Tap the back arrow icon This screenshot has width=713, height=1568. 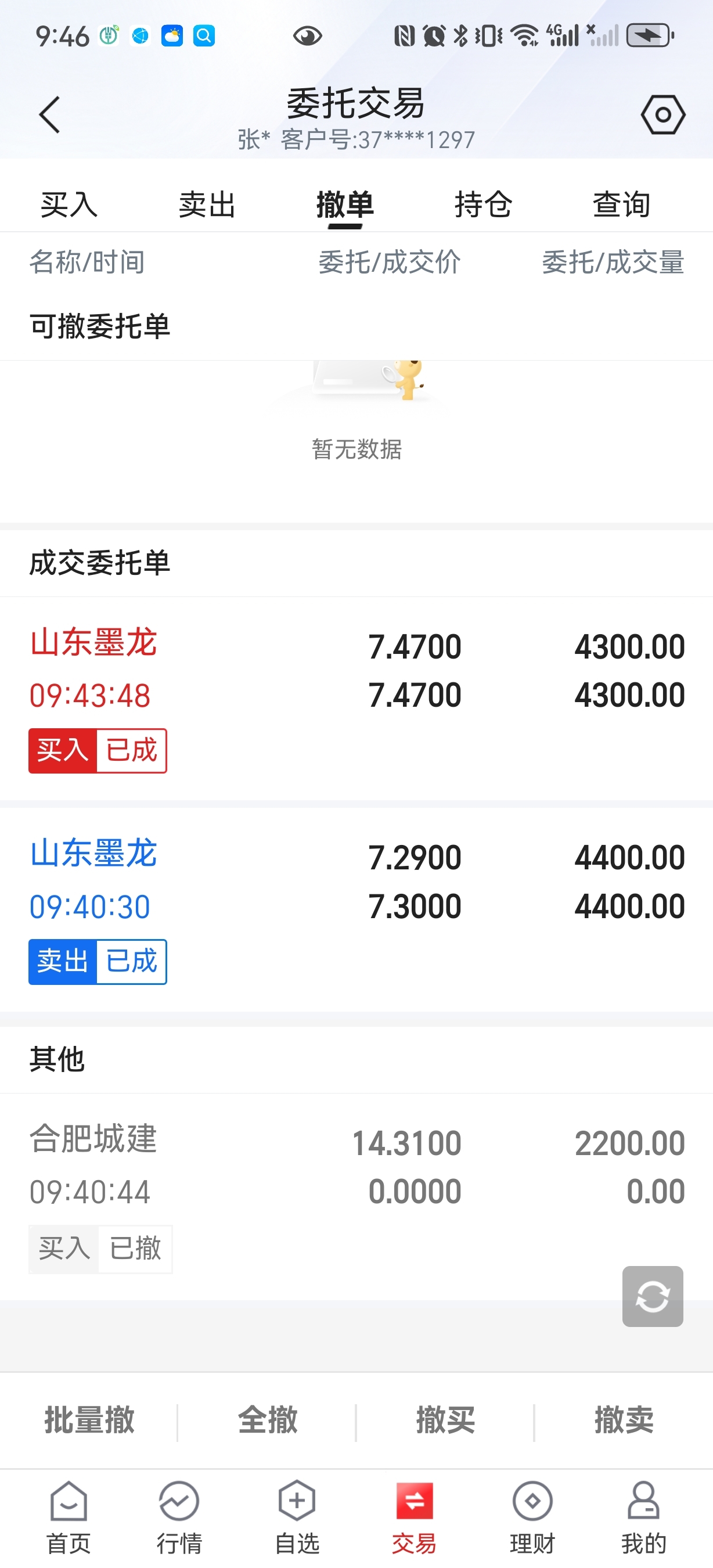click(49, 114)
